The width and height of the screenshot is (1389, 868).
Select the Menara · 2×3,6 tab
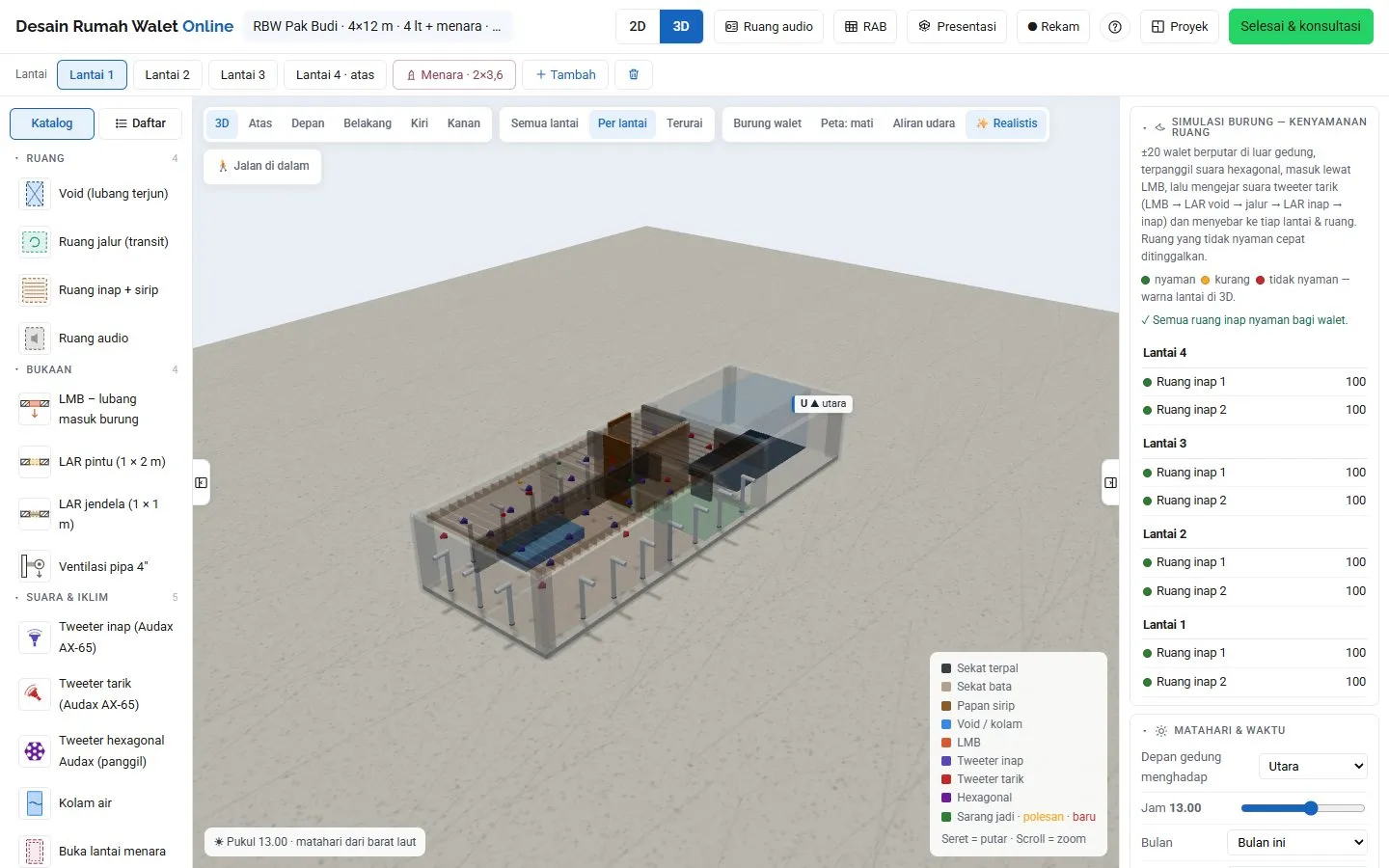pyautogui.click(x=454, y=74)
